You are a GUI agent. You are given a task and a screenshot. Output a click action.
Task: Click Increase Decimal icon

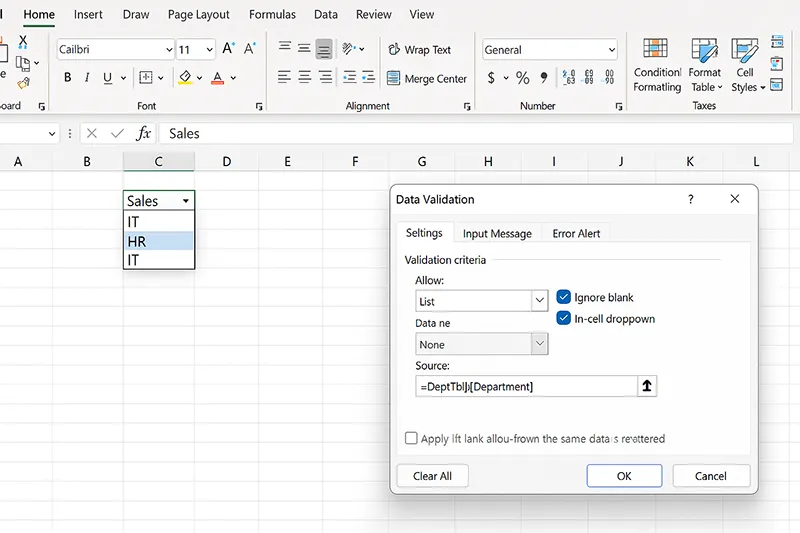point(569,77)
